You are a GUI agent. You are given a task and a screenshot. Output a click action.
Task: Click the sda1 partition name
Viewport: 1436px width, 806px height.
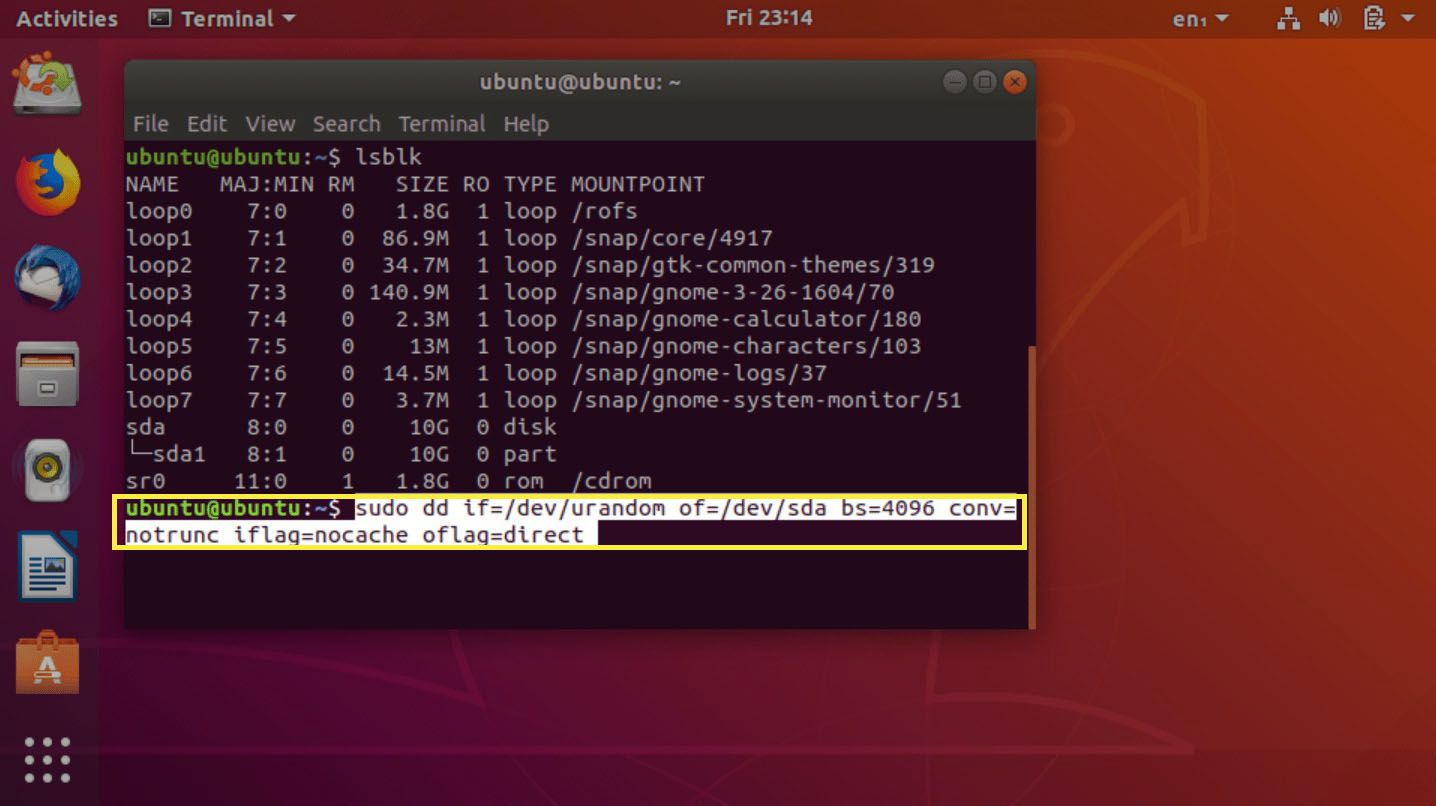[x=179, y=454]
